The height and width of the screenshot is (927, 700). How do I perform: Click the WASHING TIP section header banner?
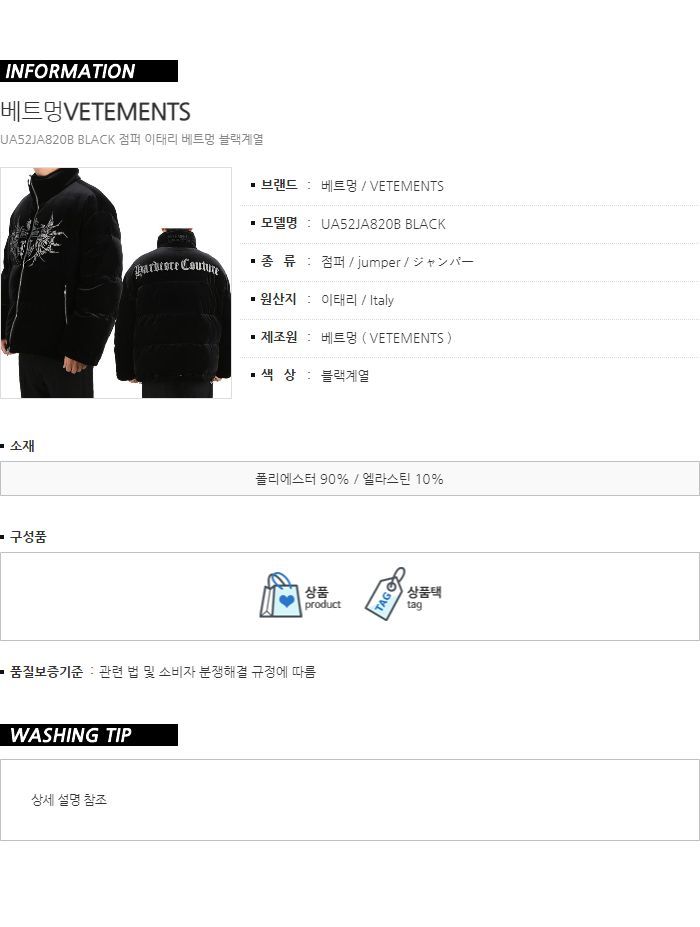point(89,735)
